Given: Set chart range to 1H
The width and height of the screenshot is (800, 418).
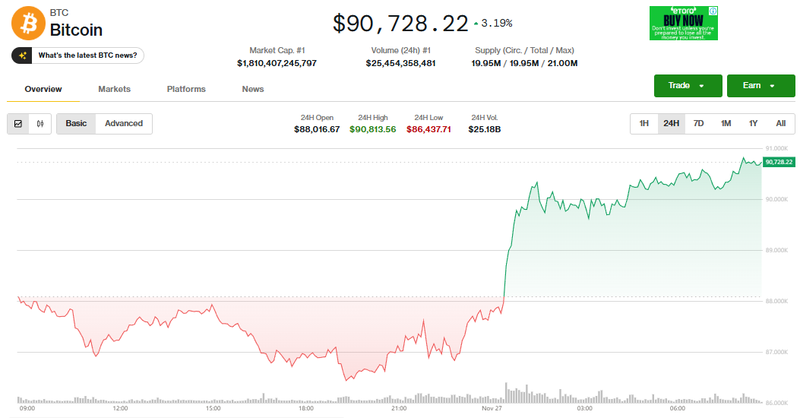Looking at the screenshot, I should tap(644, 124).
